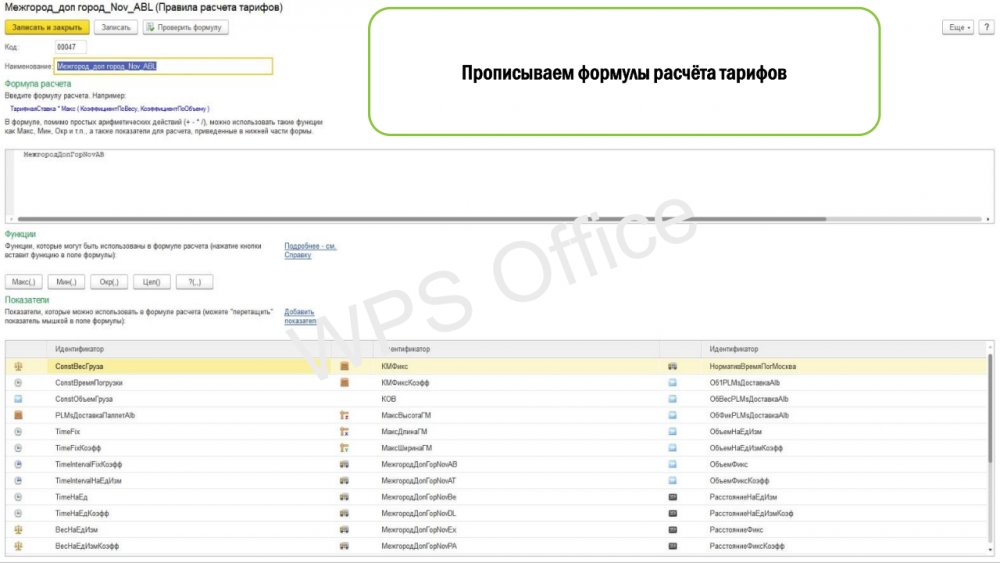1000x563 pixels.
Task: Click into the Наименование text field
Action: [x=163, y=66]
